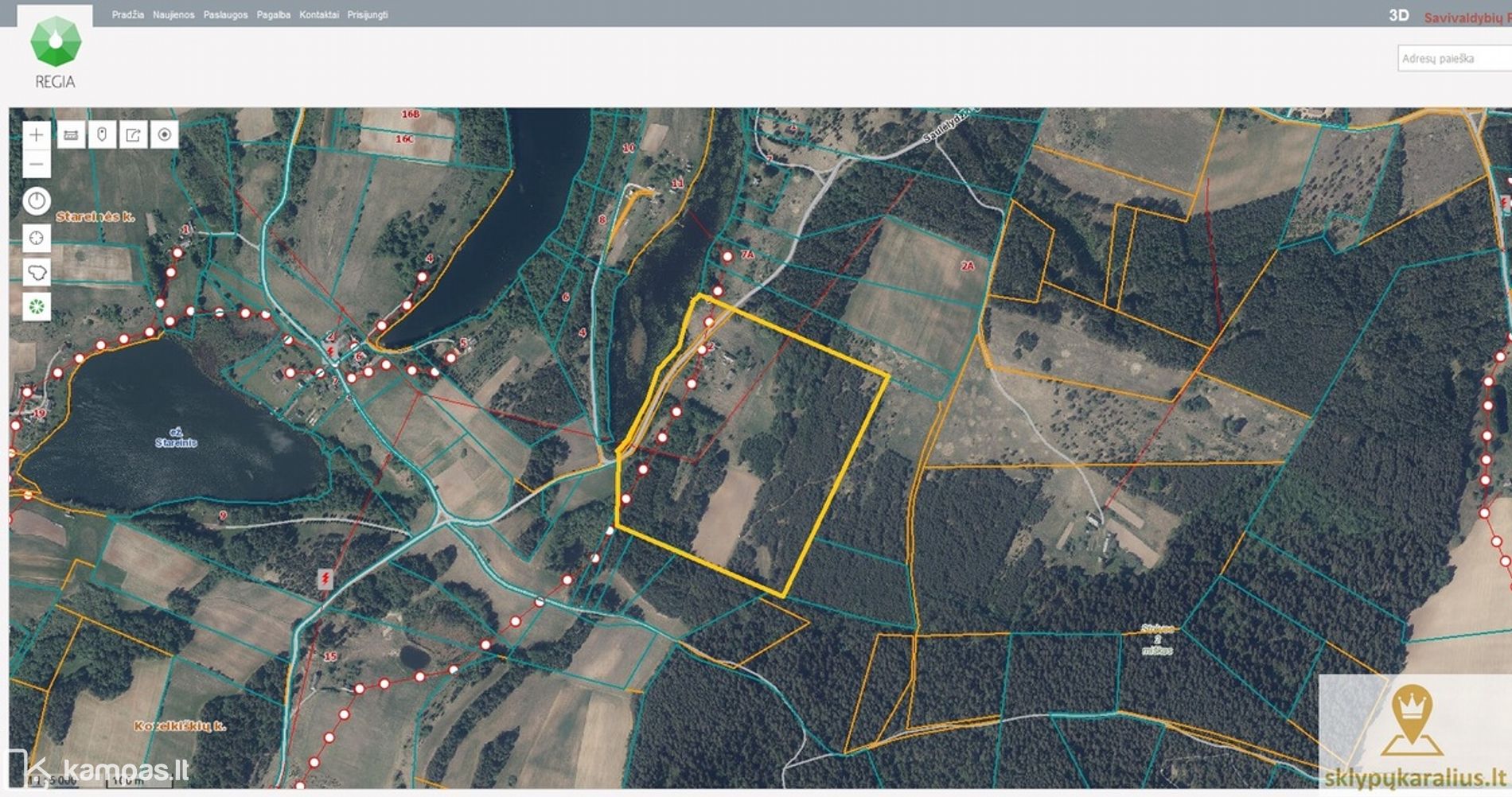Select the place marker pin tool
1512x797 pixels.
[x=102, y=135]
